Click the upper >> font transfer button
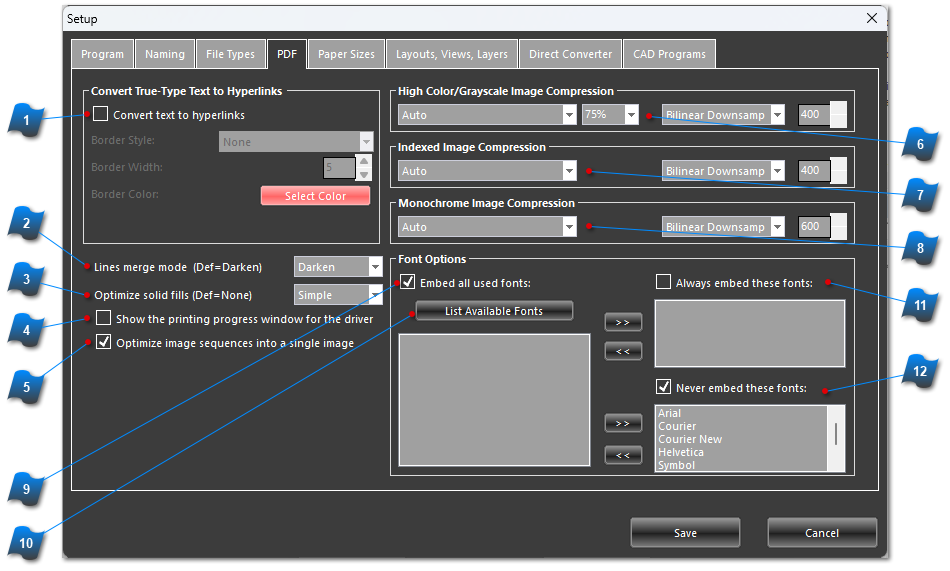The image size is (950, 571). pyautogui.click(x=622, y=322)
